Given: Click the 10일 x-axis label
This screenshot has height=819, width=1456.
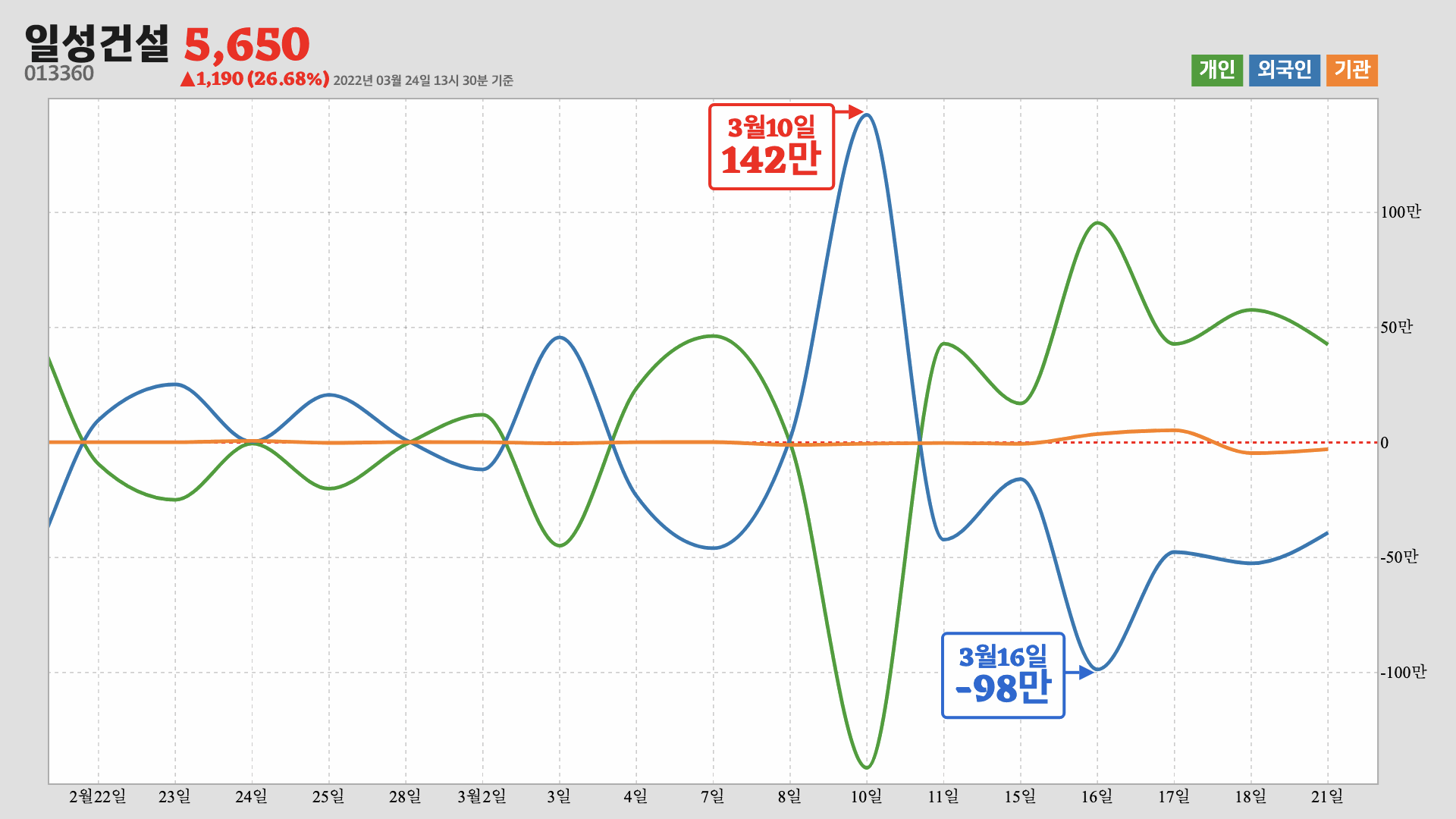Looking at the screenshot, I should (867, 796).
